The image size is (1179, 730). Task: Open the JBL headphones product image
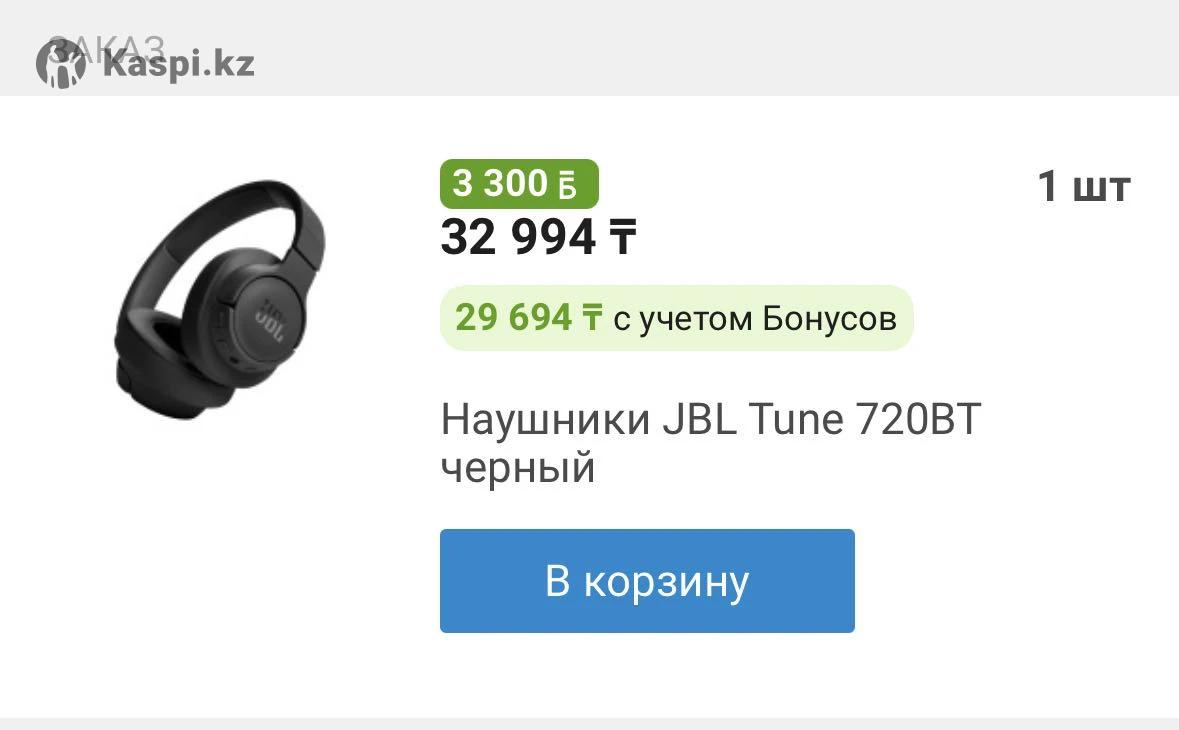[x=220, y=299]
